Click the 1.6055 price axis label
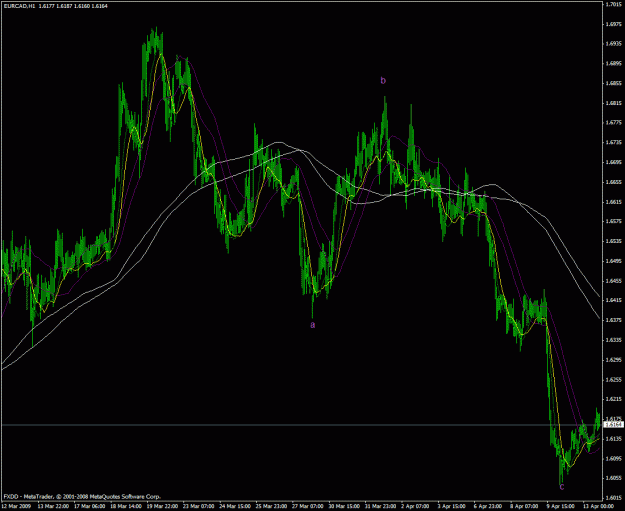Viewport: 625px width, 511px height. click(613, 478)
